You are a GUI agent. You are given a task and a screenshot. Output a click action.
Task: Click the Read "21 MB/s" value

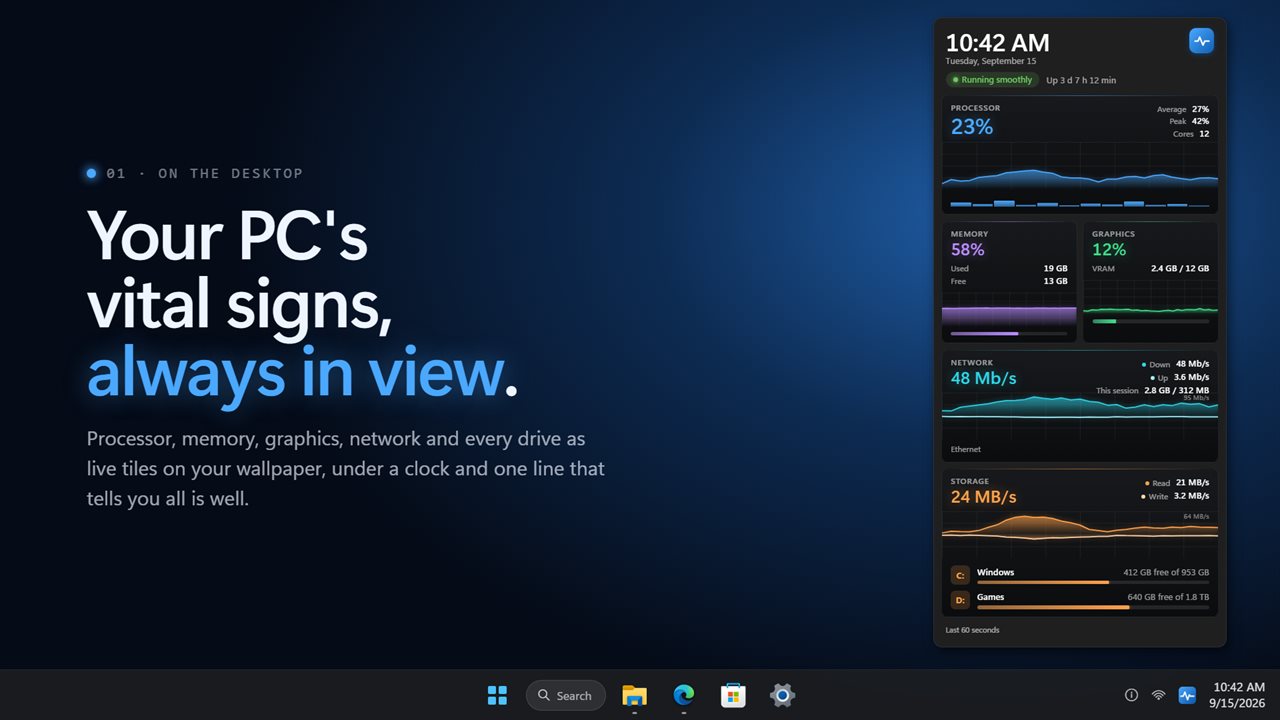(1192, 483)
